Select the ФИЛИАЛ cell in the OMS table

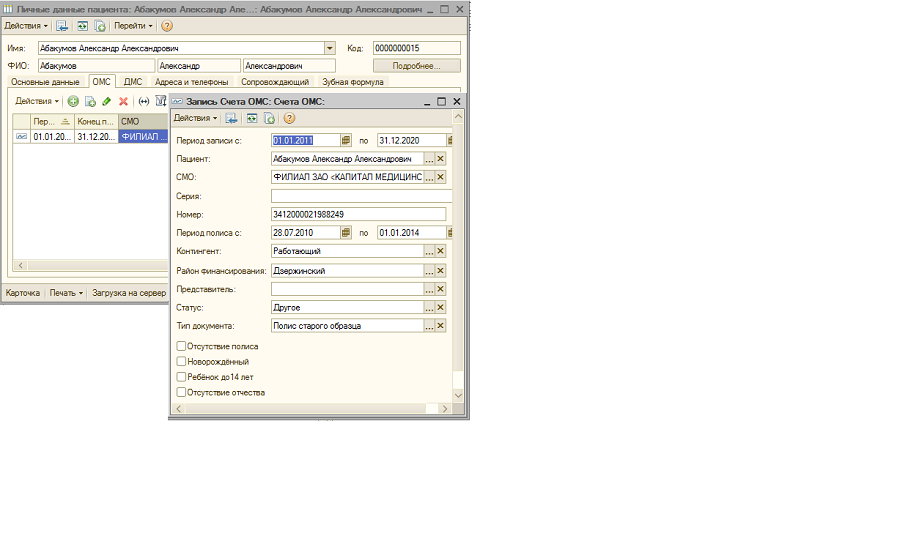(144, 137)
